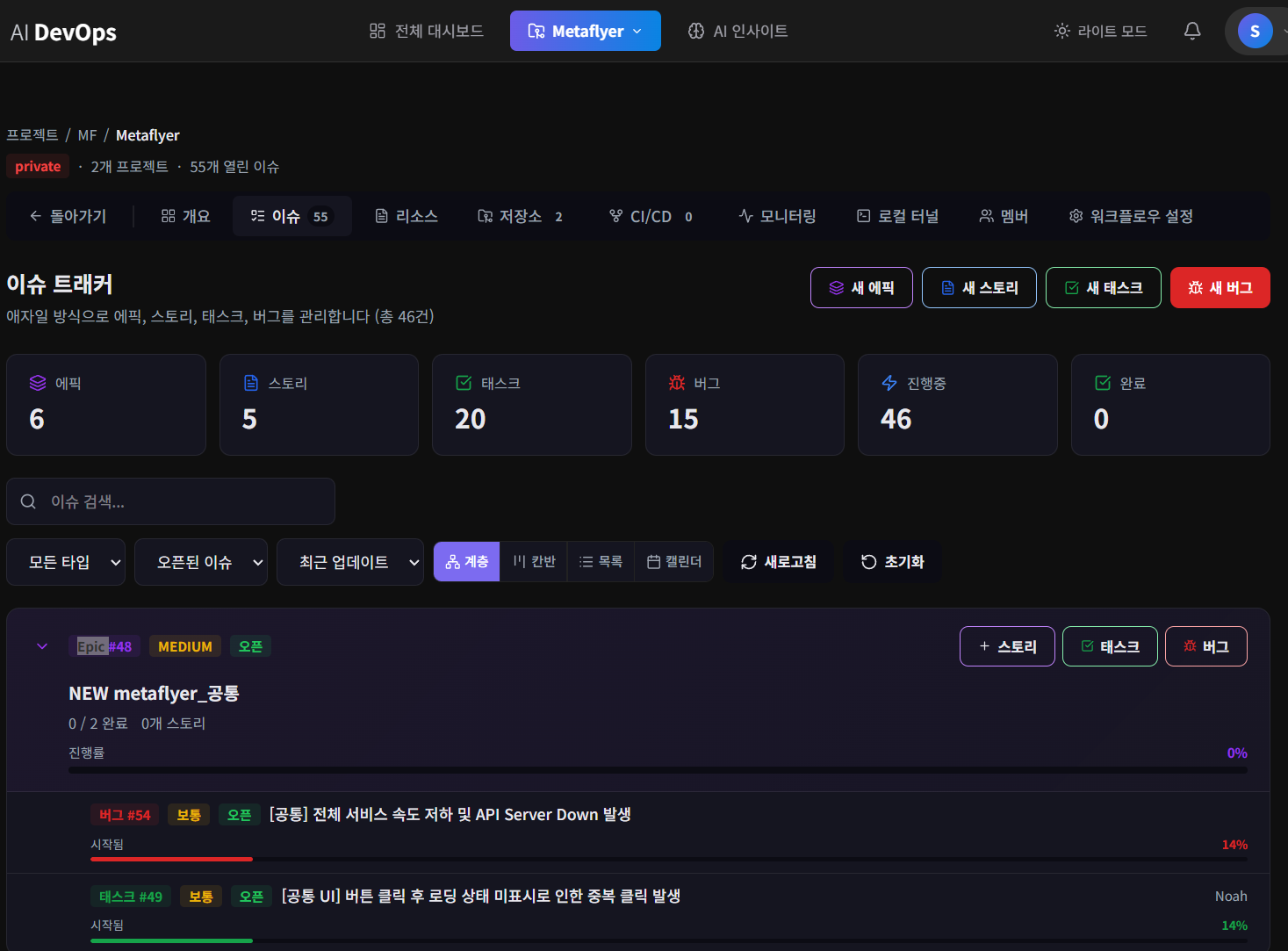Open 워크플로우 설정 tab
The height and width of the screenshot is (951, 1288).
pos(1131,216)
